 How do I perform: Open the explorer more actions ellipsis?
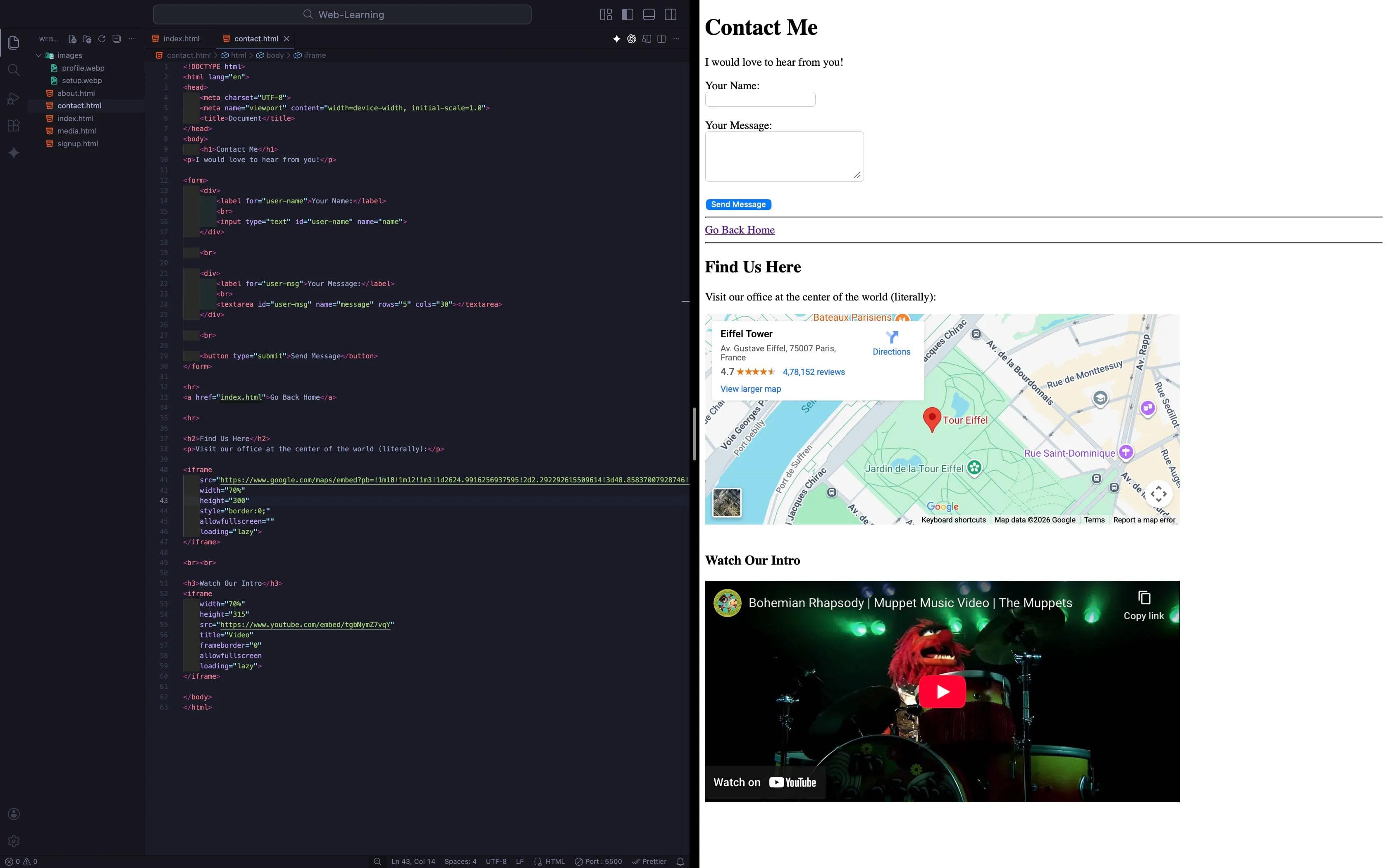coord(131,39)
